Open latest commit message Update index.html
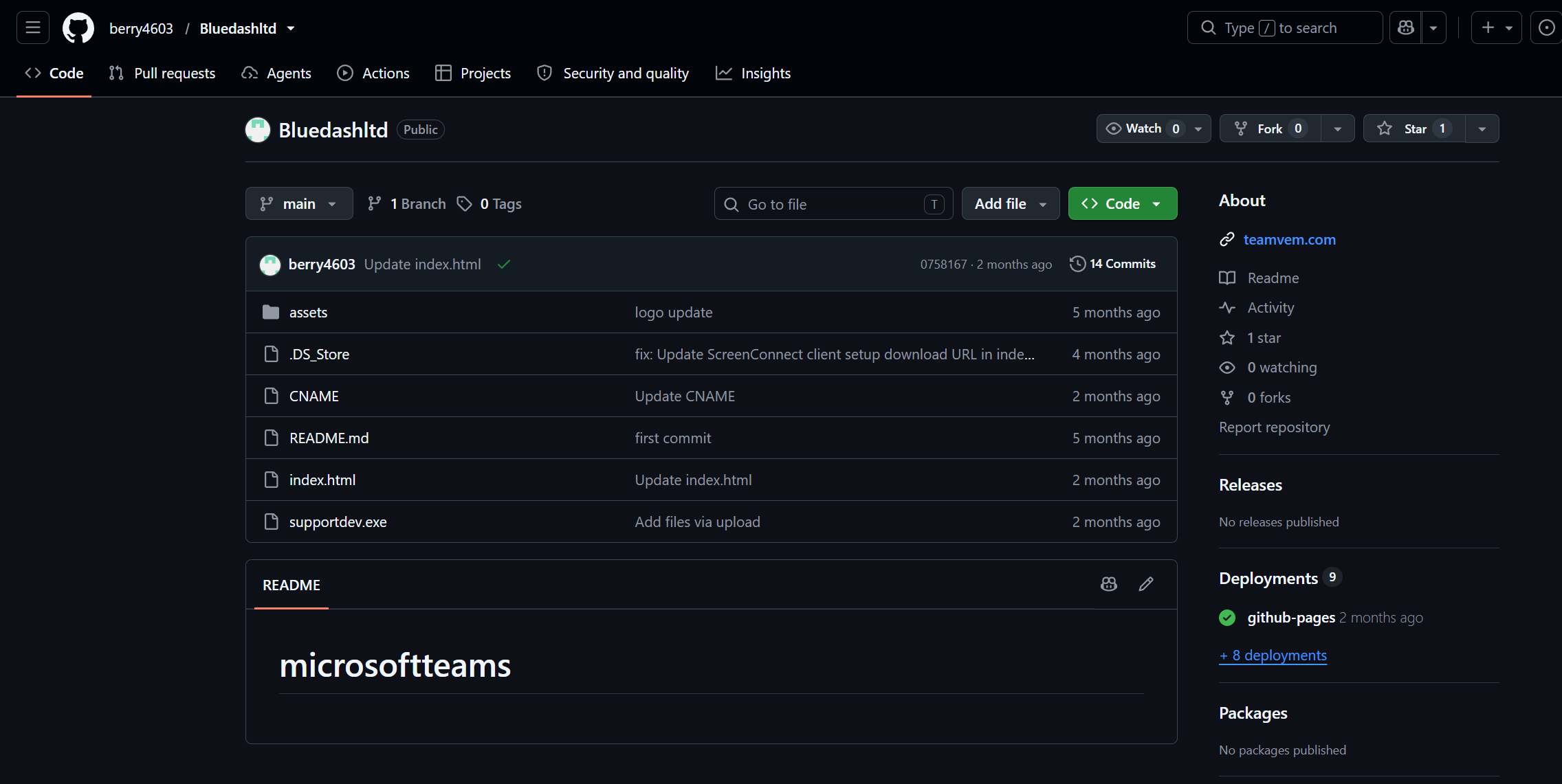The height and width of the screenshot is (784, 1562). [x=422, y=265]
